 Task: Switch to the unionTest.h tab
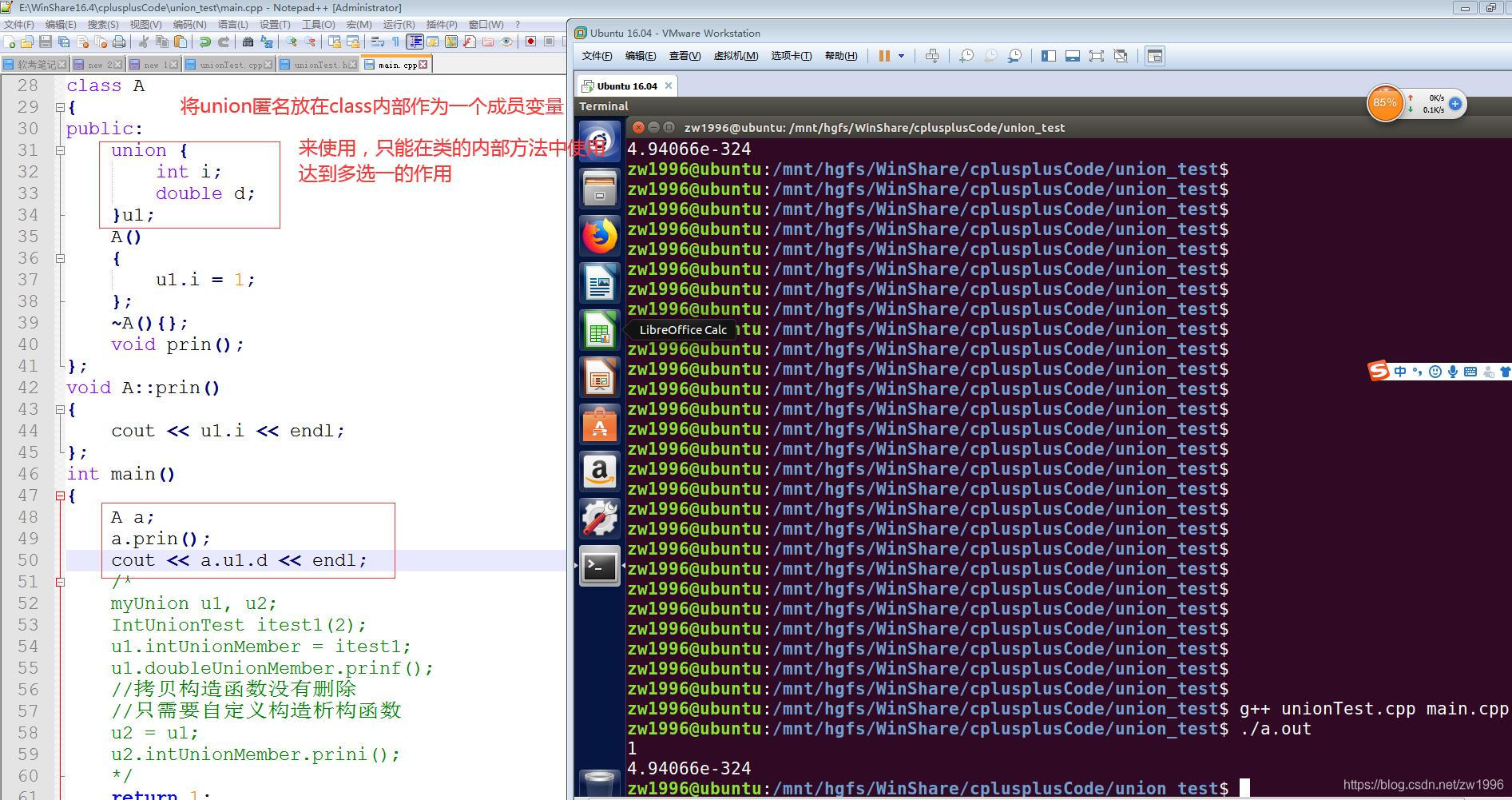coord(319,65)
